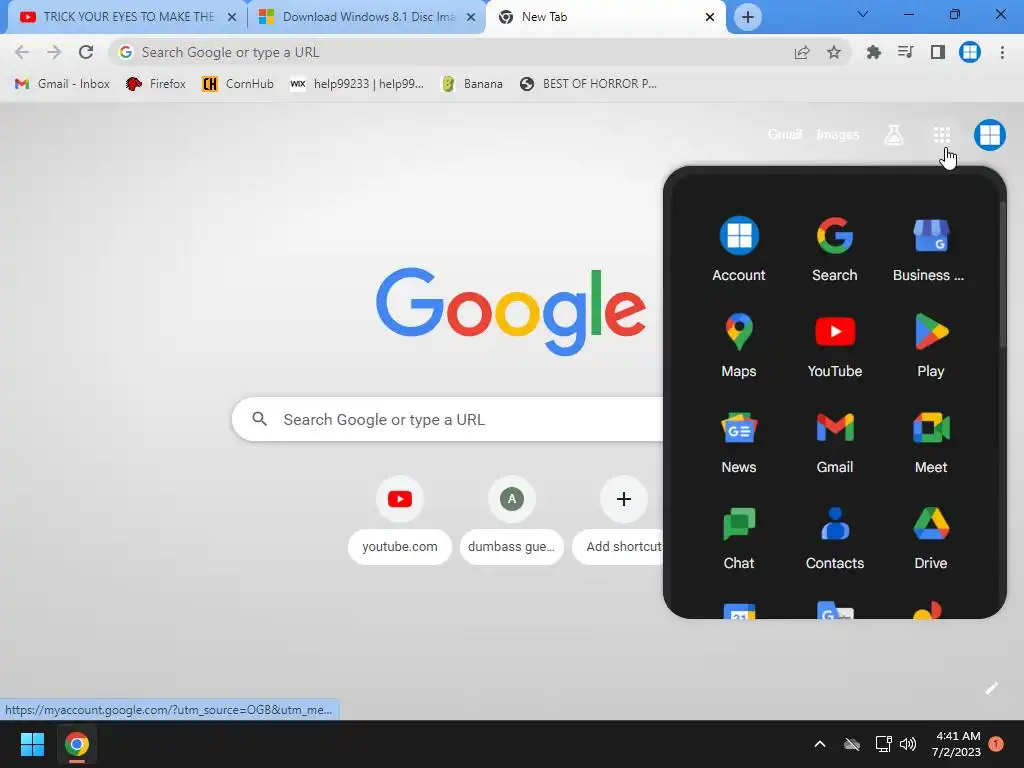
Task: Click the OneDrive cloud tray icon
Action: pos(852,744)
